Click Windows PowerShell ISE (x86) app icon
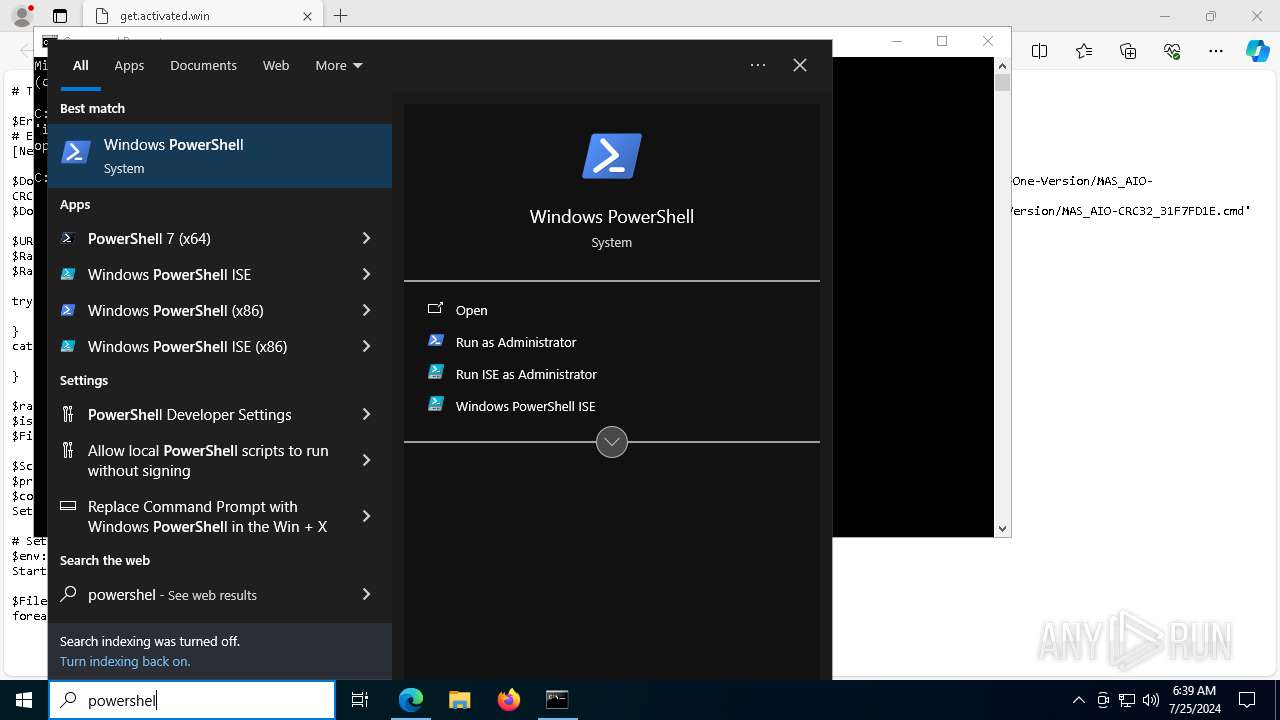The width and height of the screenshot is (1280, 720). [x=68, y=346]
